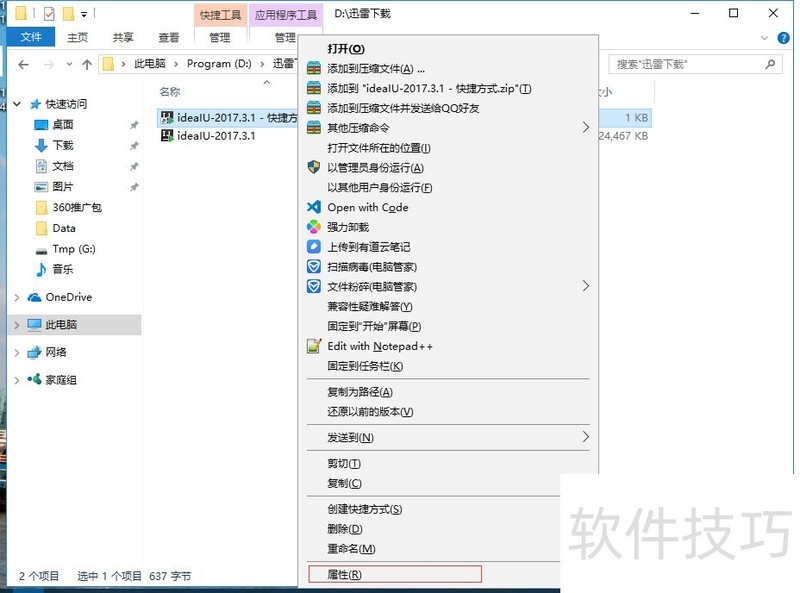Choose 删除(D) from context menu
800x593 pixels.
point(344,529)
